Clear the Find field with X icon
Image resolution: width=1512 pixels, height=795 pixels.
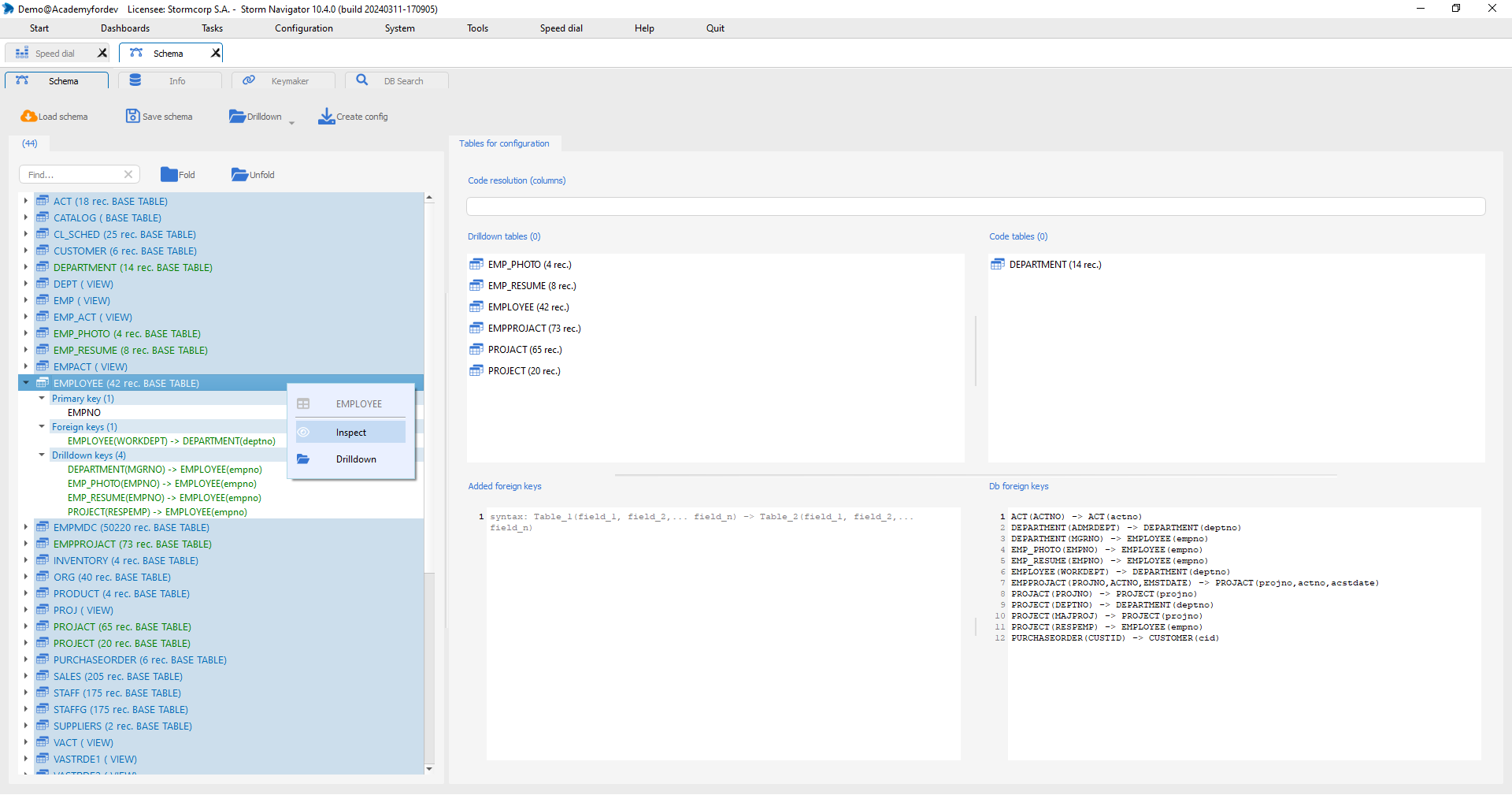[x=128, y=175]
